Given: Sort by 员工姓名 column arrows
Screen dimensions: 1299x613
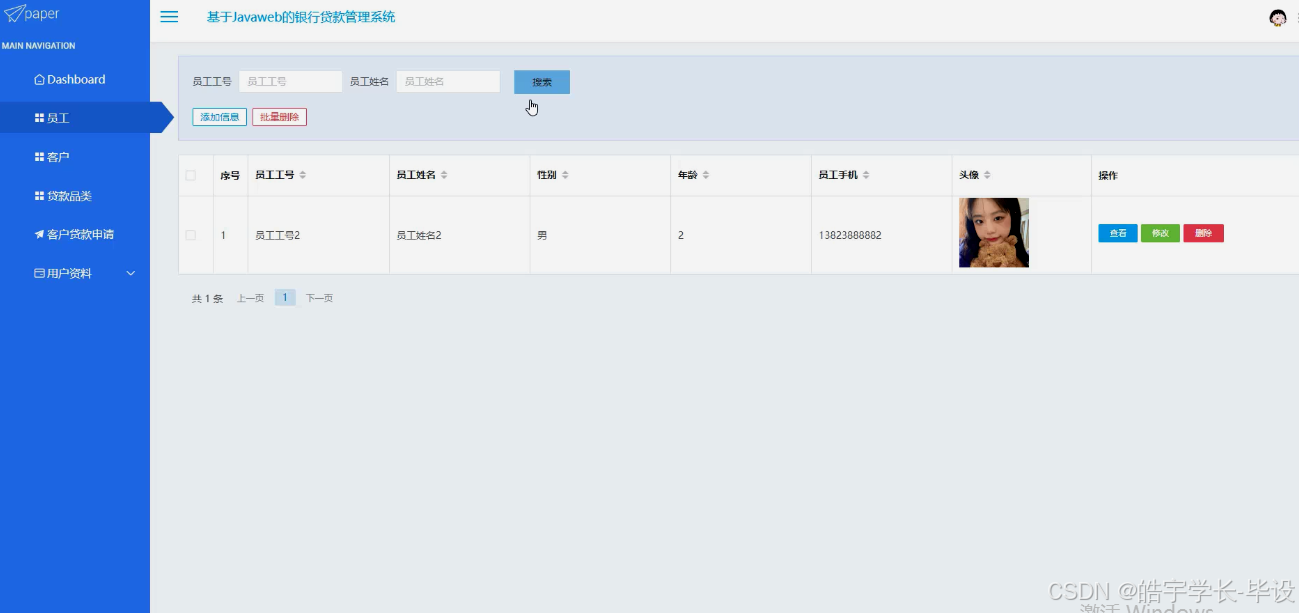Looking at the screenshot, I should click(444, 175).
